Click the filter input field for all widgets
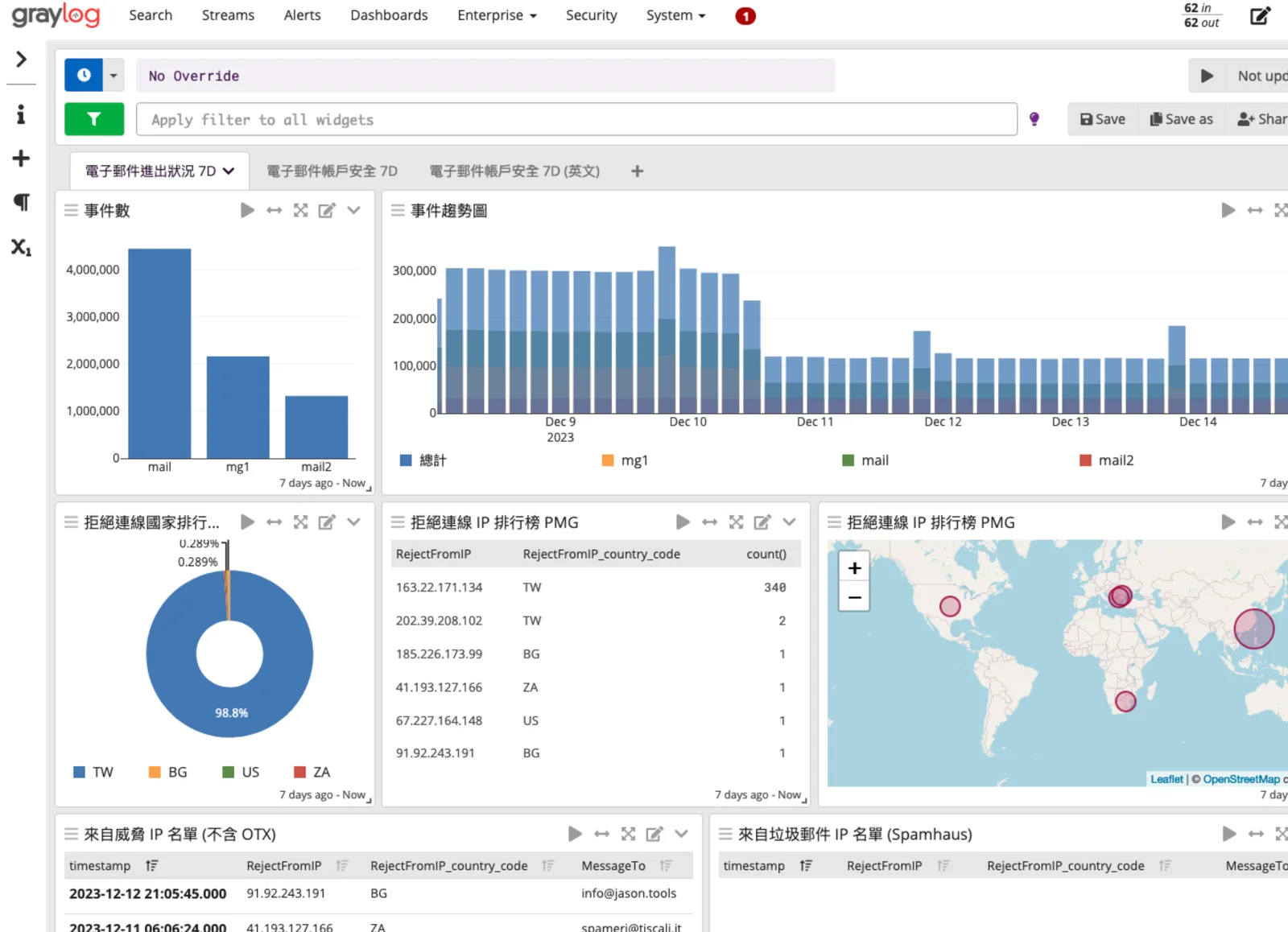 (576, 119)
